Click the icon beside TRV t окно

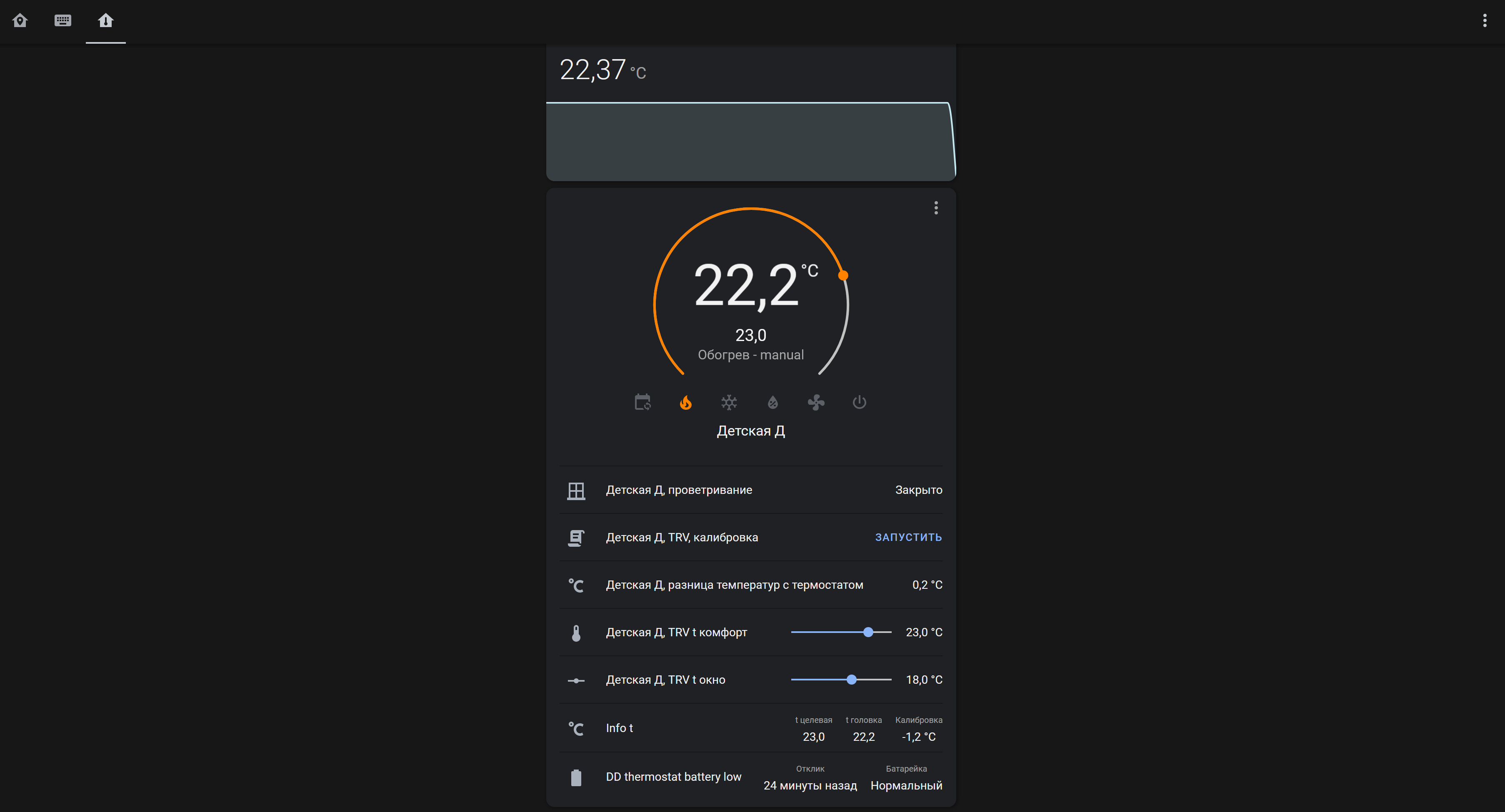pos(576,680)
